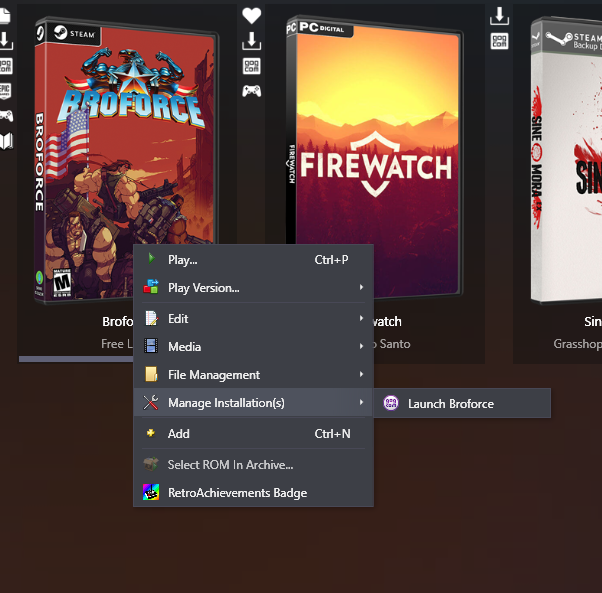The image size is (602, 593).
Task: Click the heart favorite badge beside Broforce
Action: pos(251,16)
